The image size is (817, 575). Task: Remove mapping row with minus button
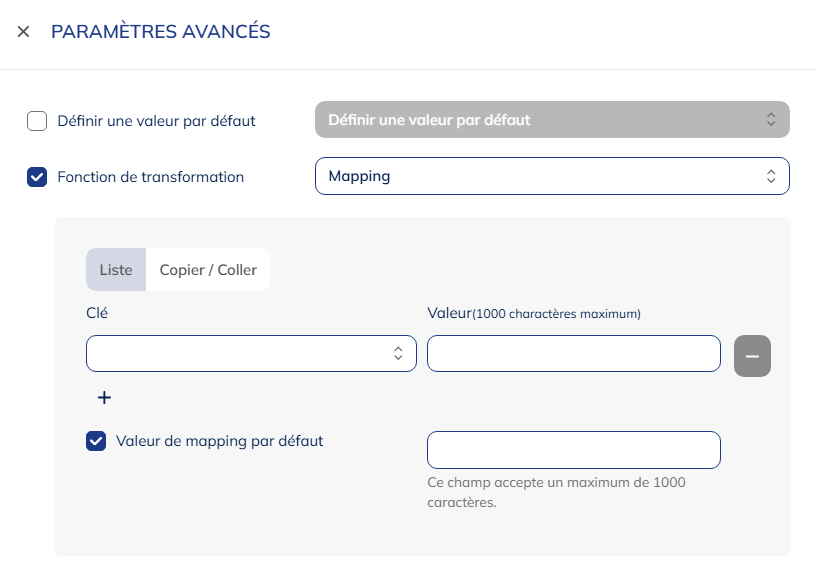752,356
